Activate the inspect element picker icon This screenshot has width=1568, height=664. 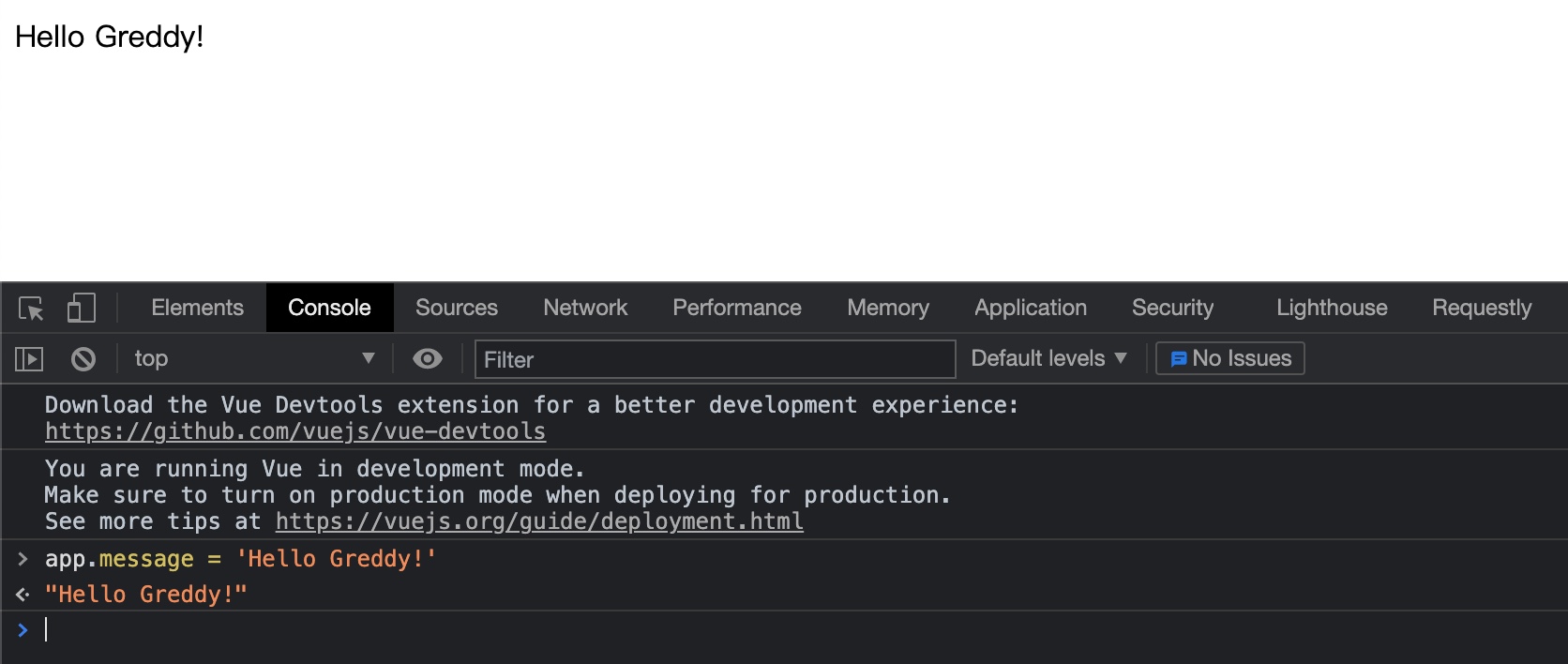(x=31, y=309)
